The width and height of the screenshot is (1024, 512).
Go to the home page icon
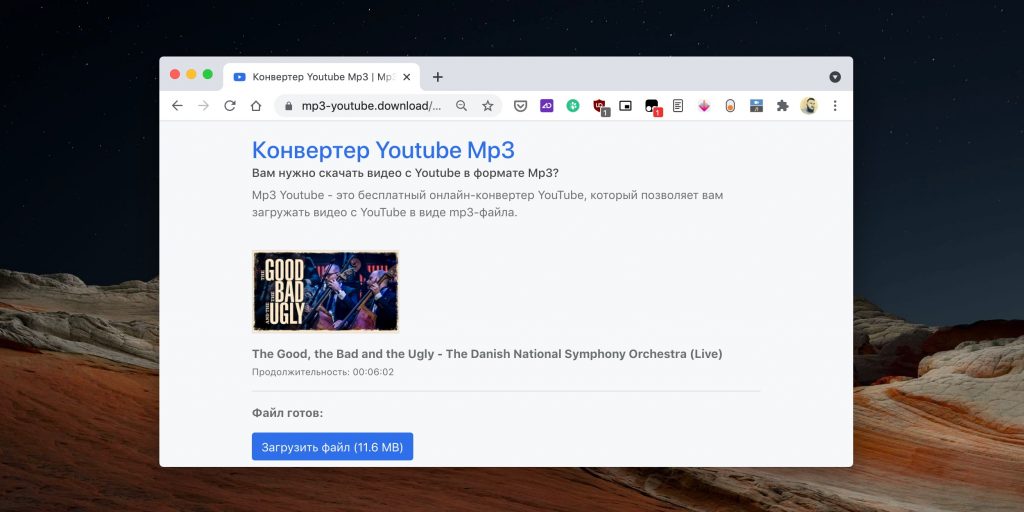click(x=256, y=106)
